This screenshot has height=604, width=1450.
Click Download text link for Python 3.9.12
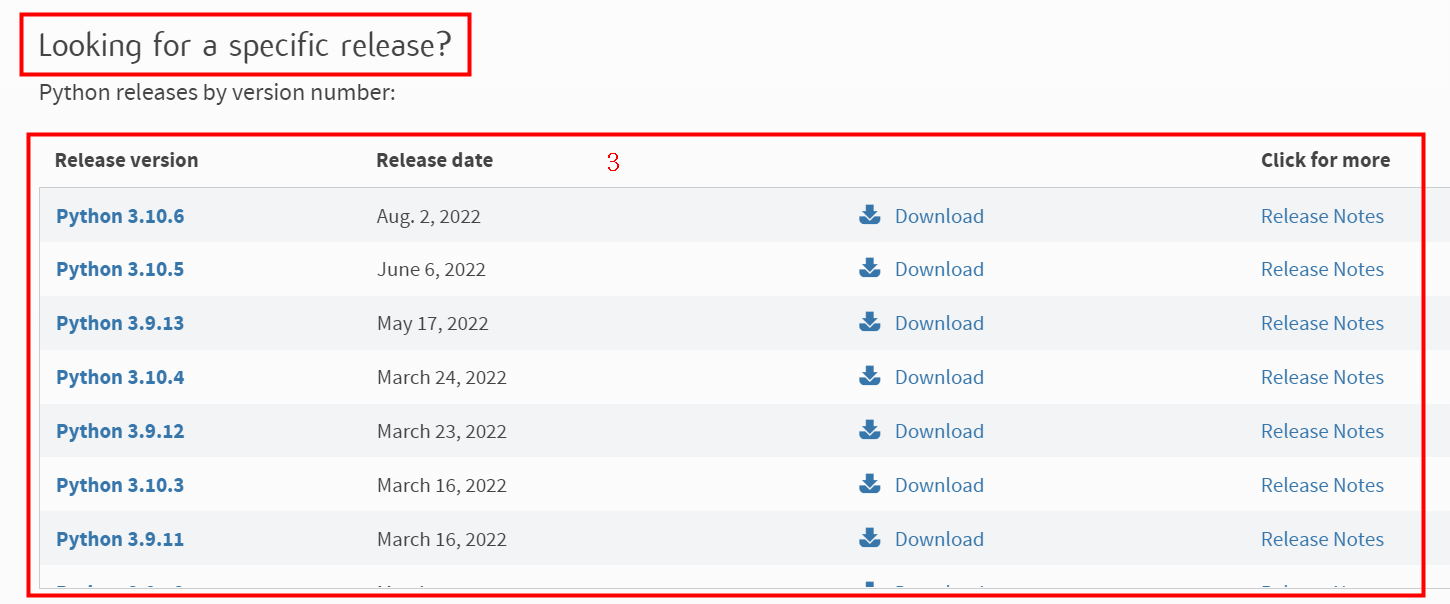939,431
